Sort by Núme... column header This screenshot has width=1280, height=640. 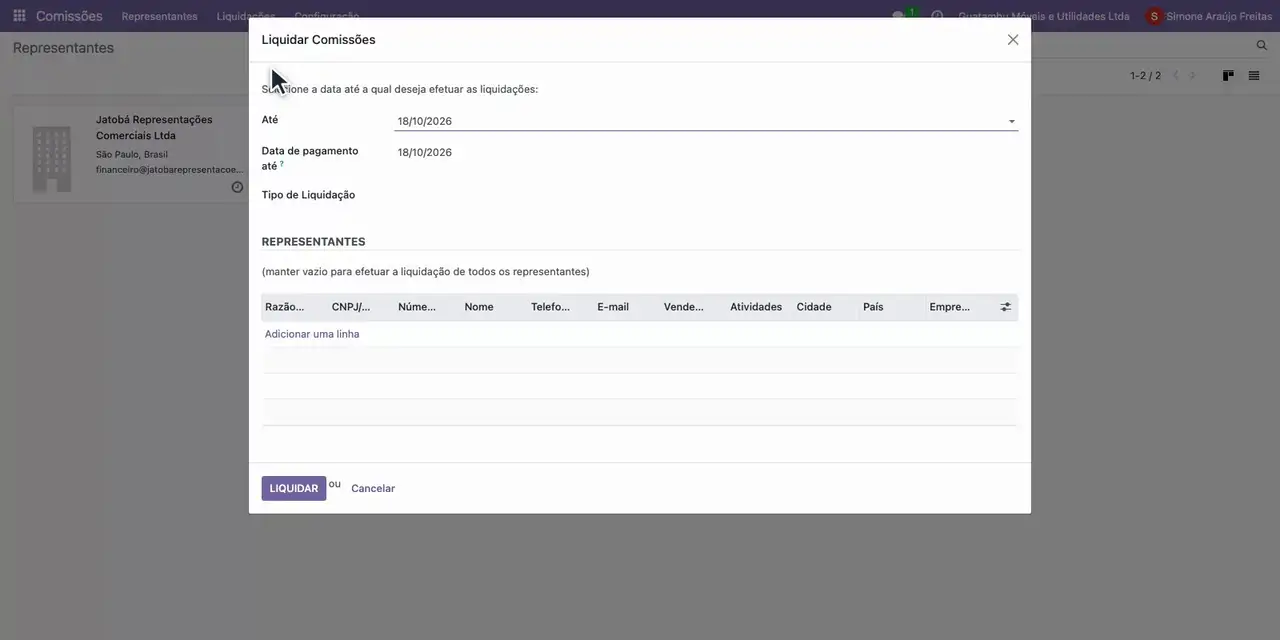[x=427, y=307]
